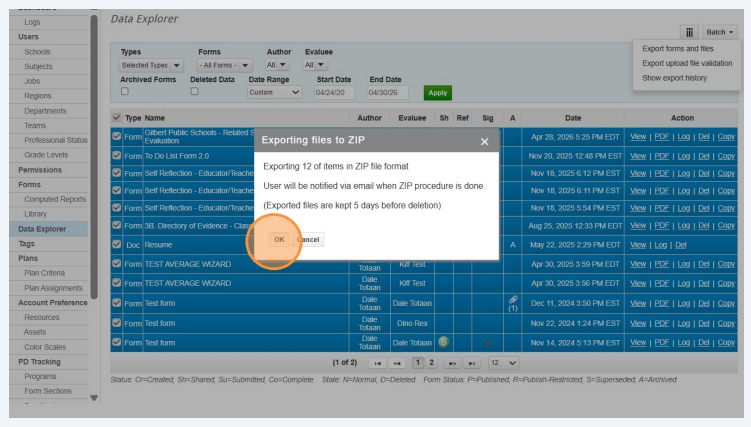This screenshot has width=751, height=427.
Task: Copy the Nov 14, 2024 Test form
Action: pos(726,343)
